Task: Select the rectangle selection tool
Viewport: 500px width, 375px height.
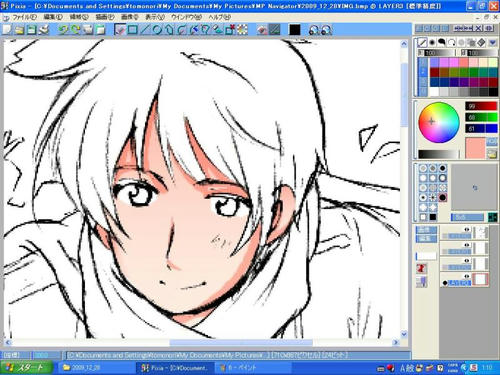Action: 132,30
